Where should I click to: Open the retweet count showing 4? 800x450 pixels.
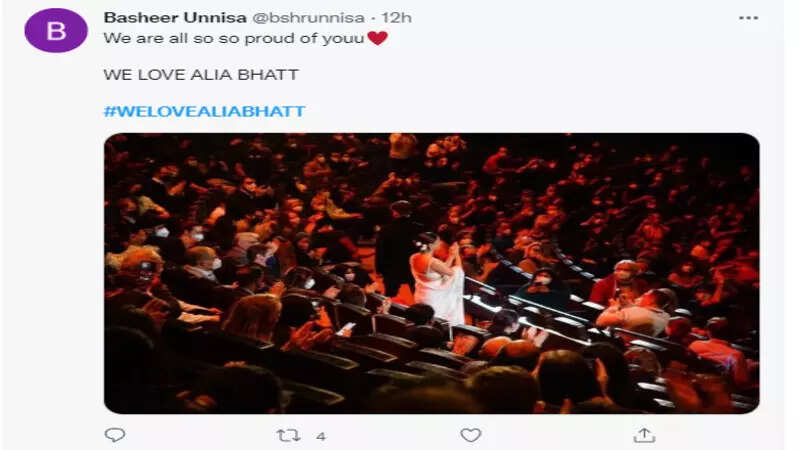[320, 436]
